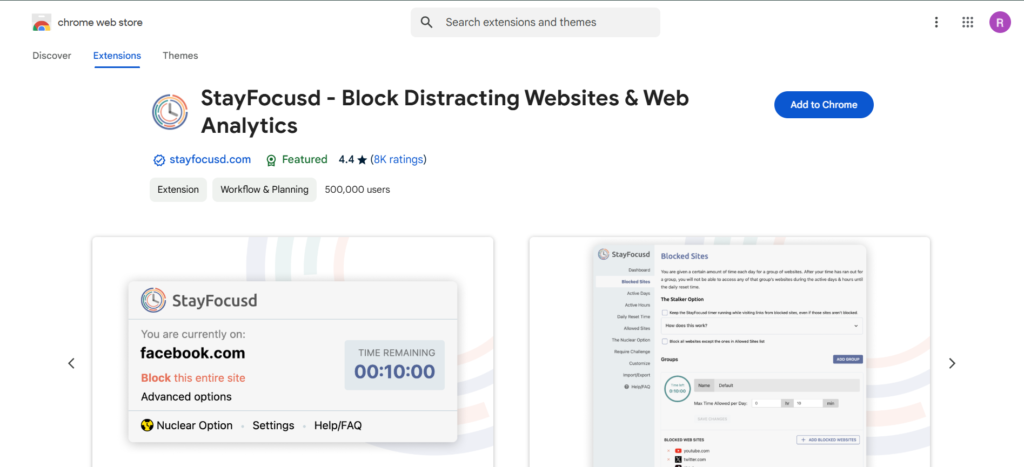Click the verified publisher badge icon
Screen dimensions: 1024x467
[x=159, y=160]
